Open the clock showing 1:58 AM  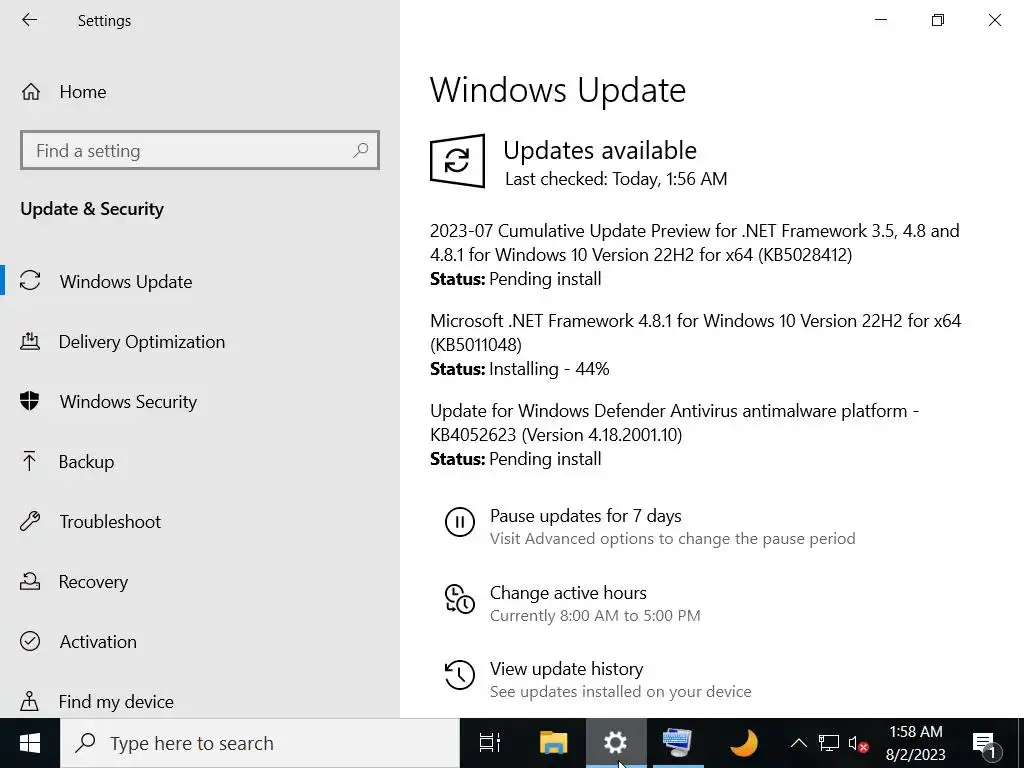[x=915, y=743]
